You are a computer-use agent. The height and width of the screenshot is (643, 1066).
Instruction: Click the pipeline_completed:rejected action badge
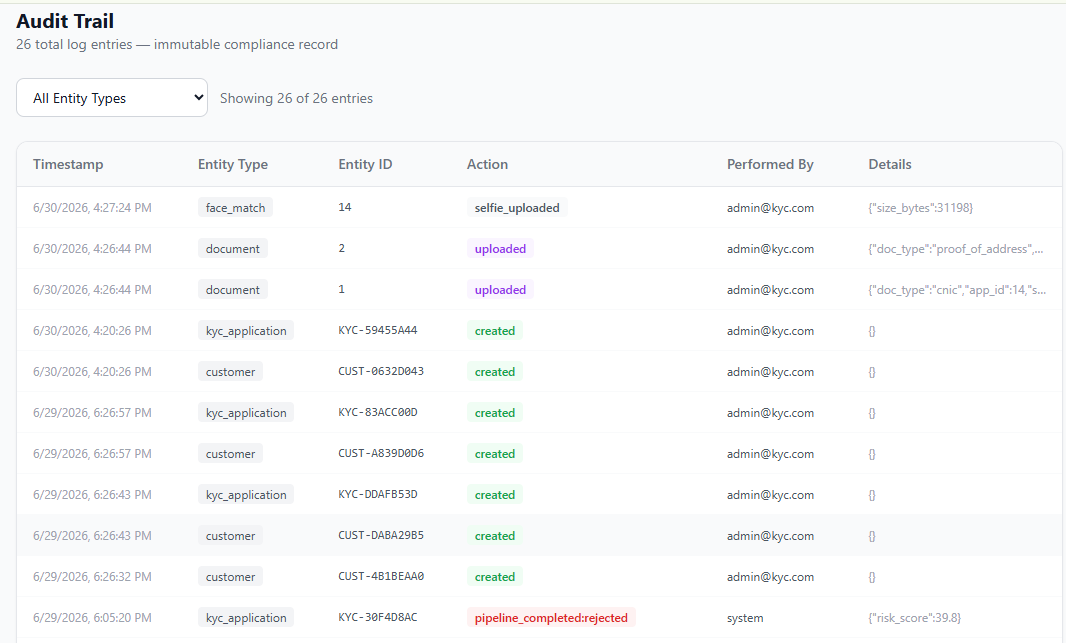pyautogui.click(x=551, y=618)
